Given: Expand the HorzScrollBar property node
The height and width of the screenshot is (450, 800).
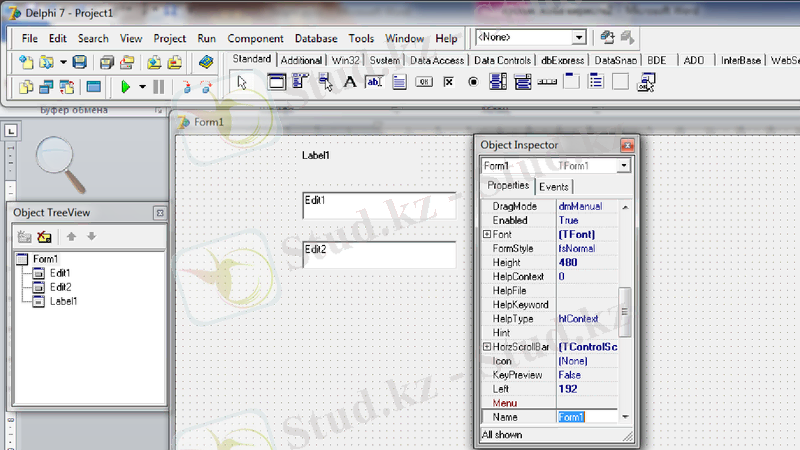Looking at the screenshot, I should (x=487, y=346).
